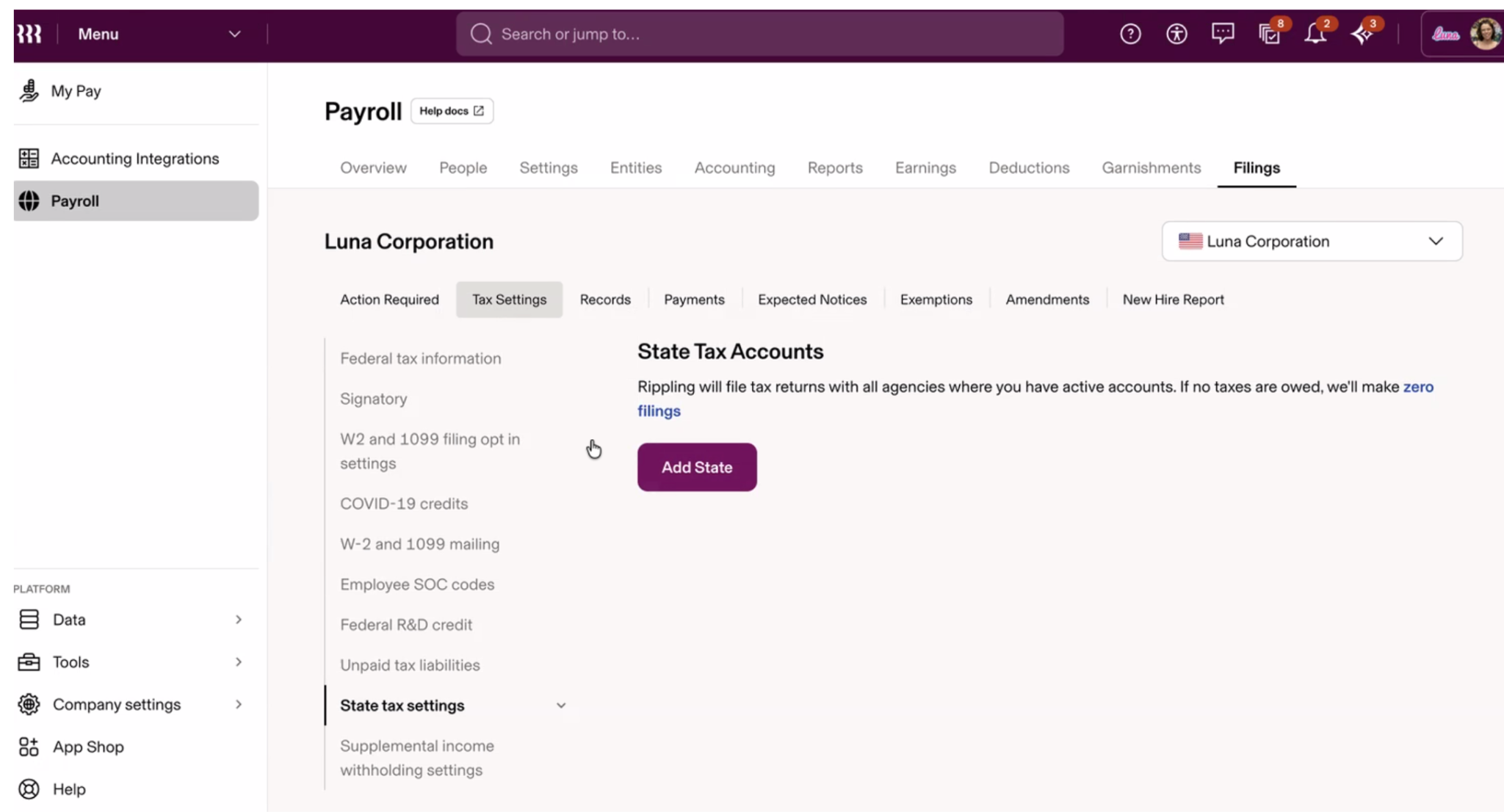Open the help question mark icon
Screen dimensions: 1504x812
[x=1130, y=34]
